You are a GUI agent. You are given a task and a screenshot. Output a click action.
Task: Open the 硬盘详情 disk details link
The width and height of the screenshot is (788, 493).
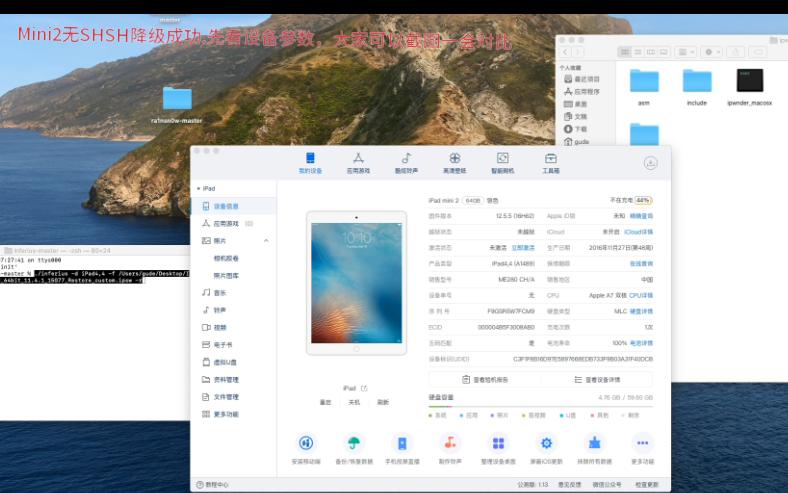[x=641, y=312]
